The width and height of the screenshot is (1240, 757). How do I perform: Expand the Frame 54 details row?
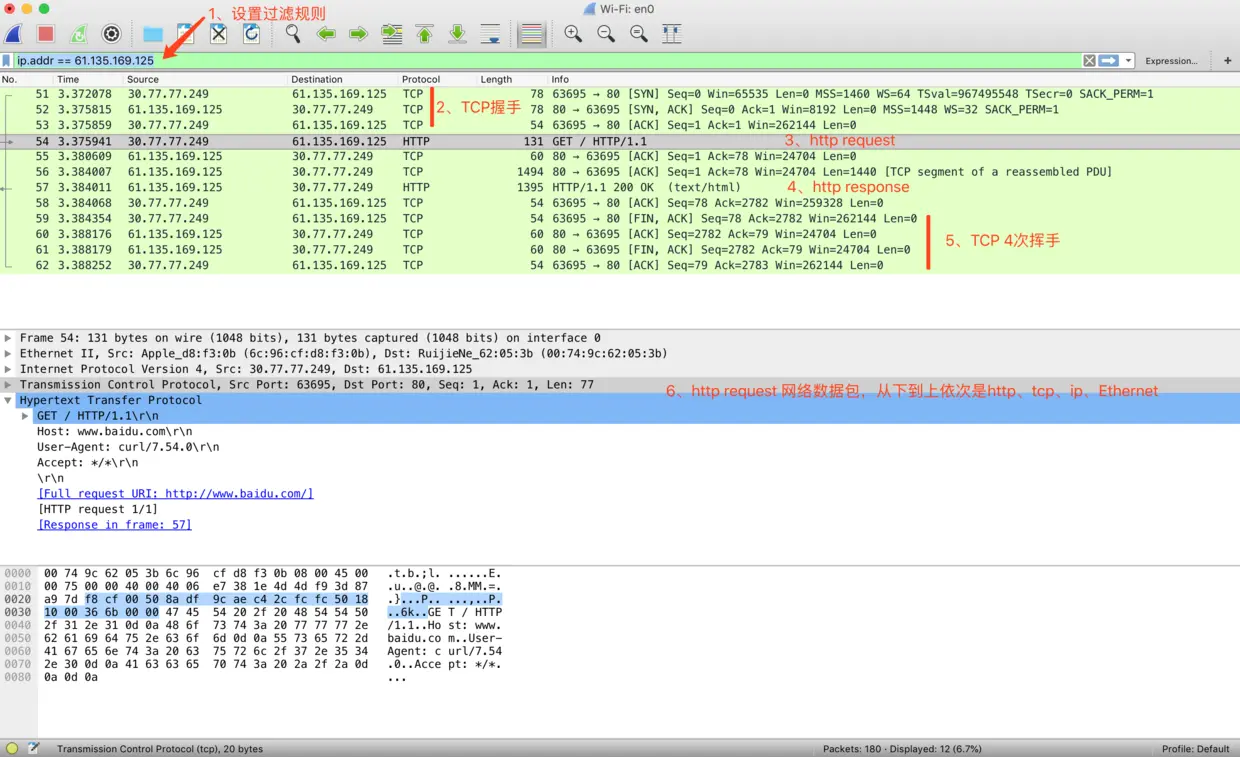coord(9,338)
